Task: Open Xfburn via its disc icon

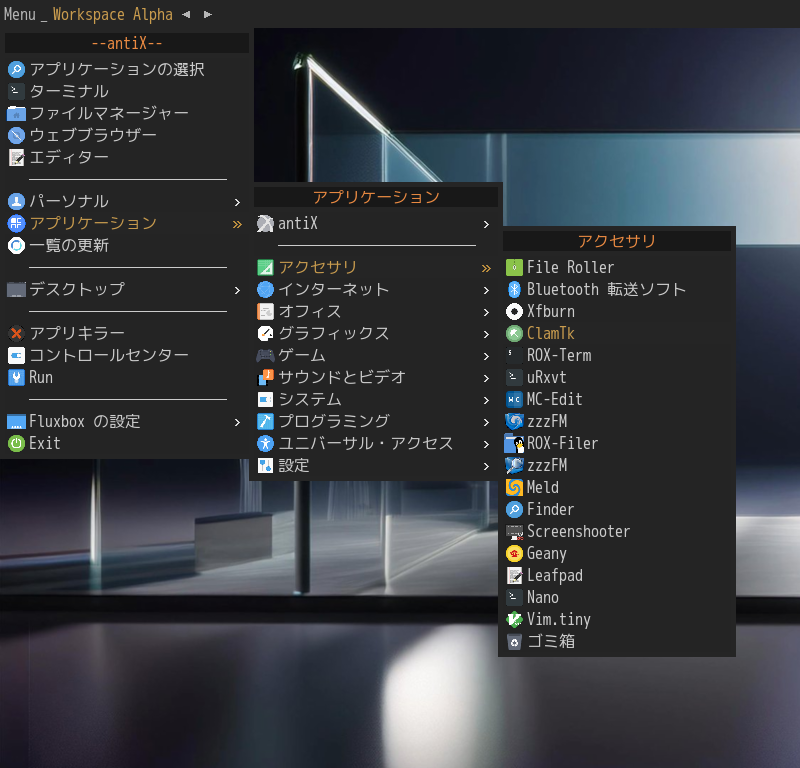Action: pos(514,311)
